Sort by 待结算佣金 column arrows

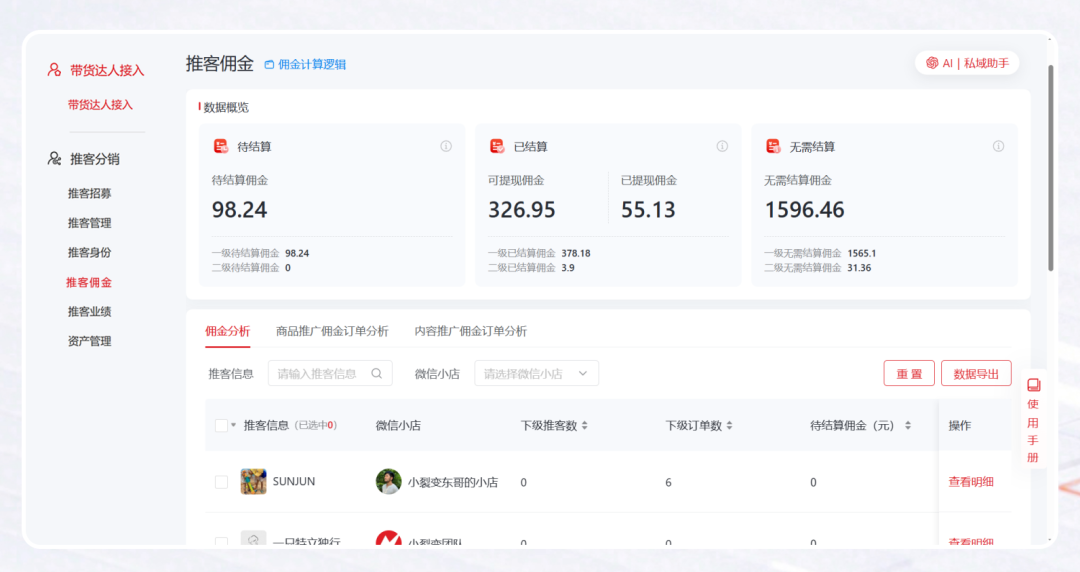(x=908, y=426)
